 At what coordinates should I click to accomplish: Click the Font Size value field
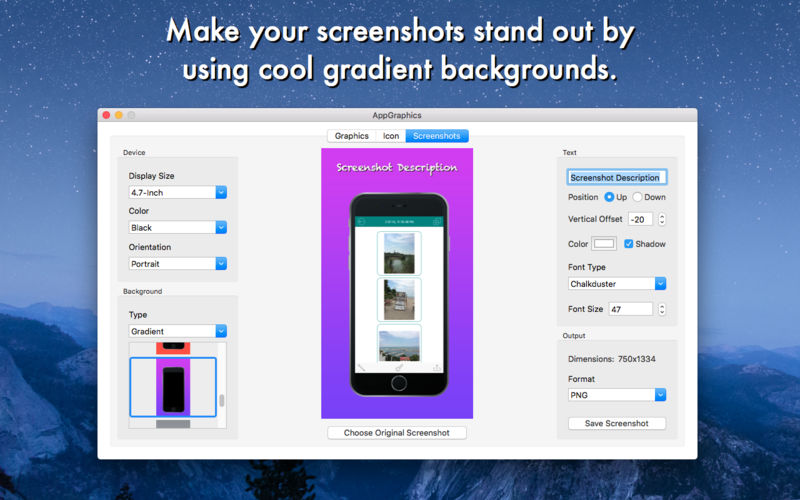[631, 309]
